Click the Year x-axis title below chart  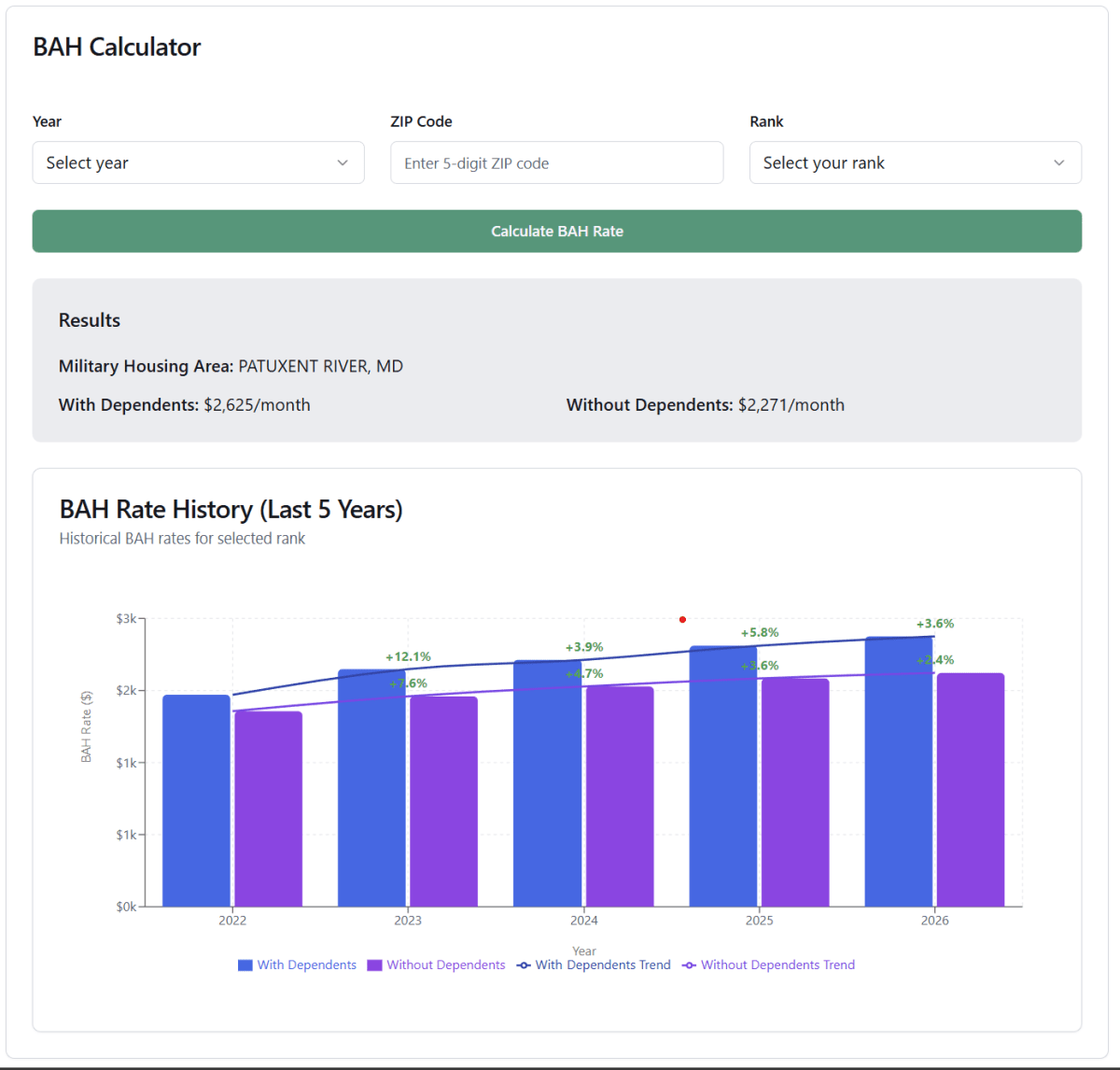(x=584, y=950)
